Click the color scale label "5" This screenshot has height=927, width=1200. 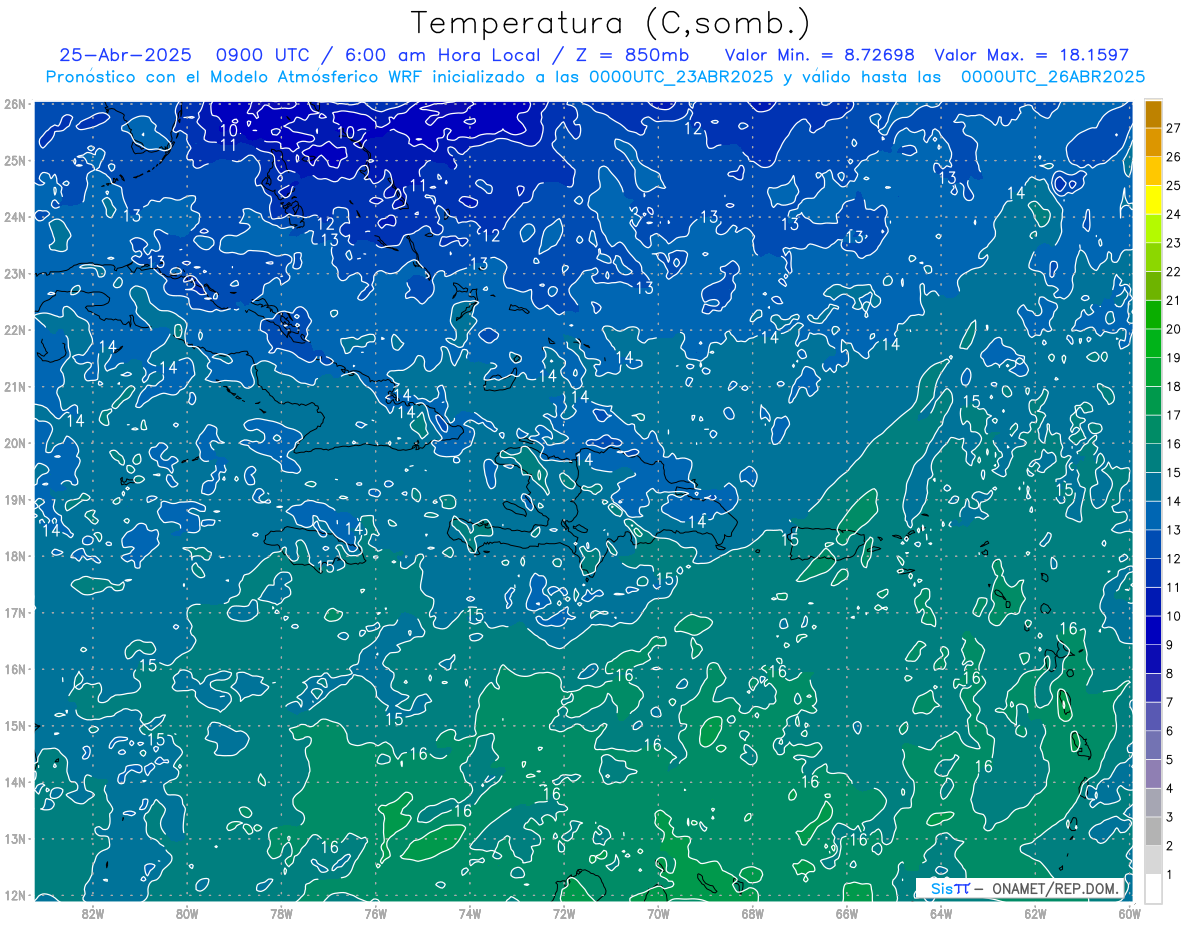click(1172, 759)
